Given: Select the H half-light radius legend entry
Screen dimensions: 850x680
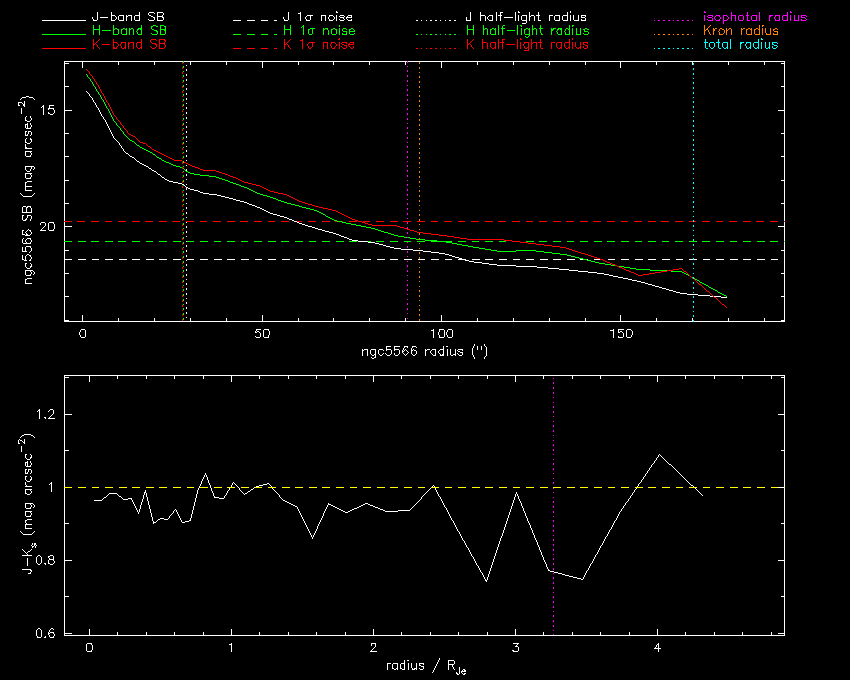Looking at the screenshot, I should coord(526,32).
